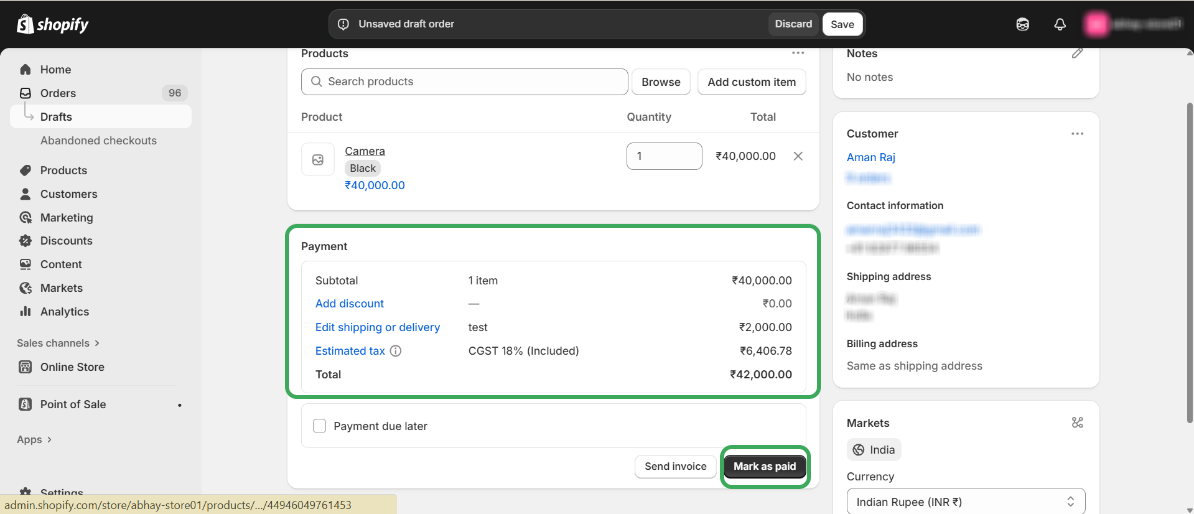This screenshot has width=1194, height=514.
Task: Click the Camera product thumbnail
Action: coord(318,159)
